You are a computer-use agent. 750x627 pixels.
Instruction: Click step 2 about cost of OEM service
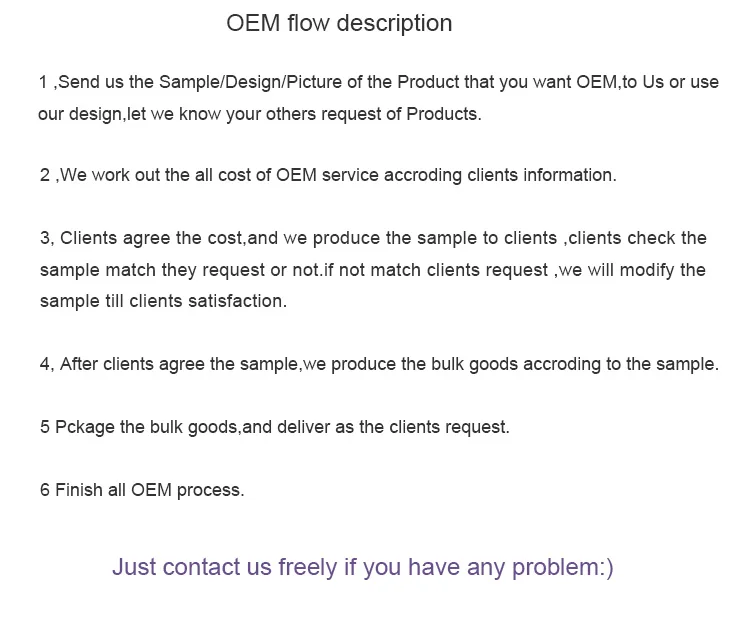point(329,175)
